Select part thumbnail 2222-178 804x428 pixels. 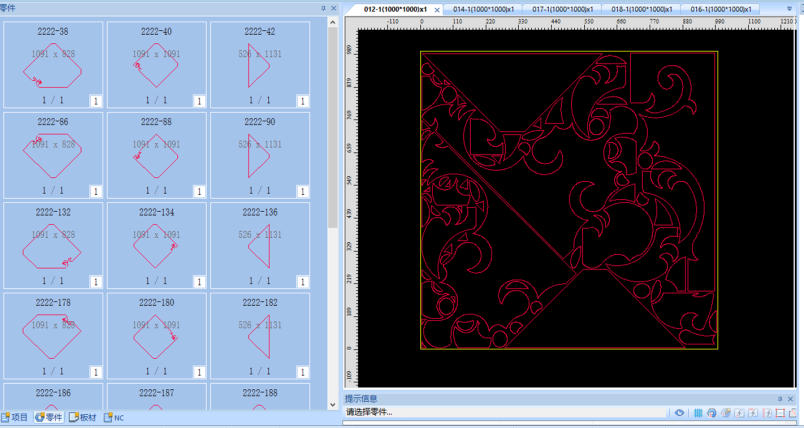tap(53, 336)
